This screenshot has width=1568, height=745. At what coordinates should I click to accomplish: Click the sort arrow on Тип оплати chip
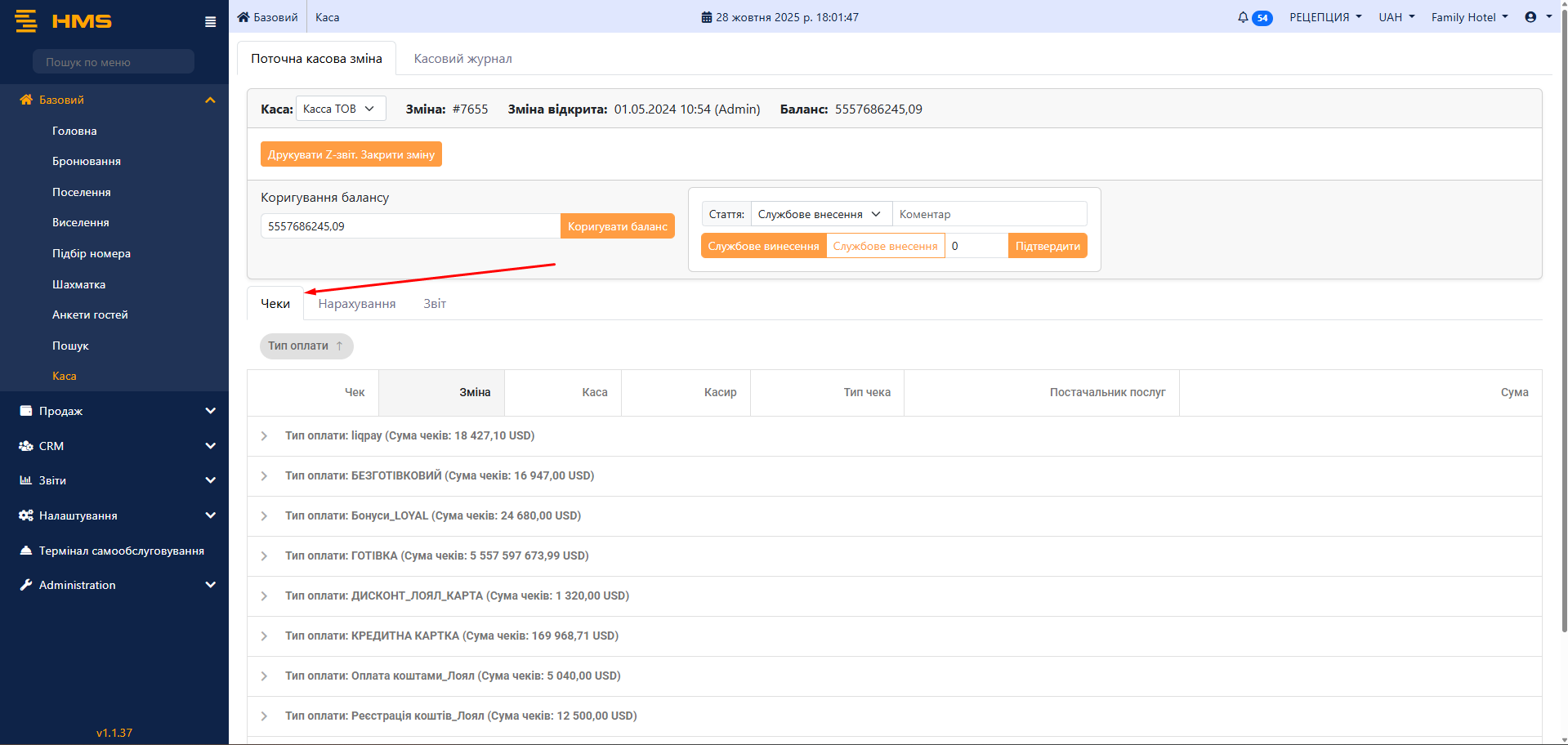pos(339,346)
